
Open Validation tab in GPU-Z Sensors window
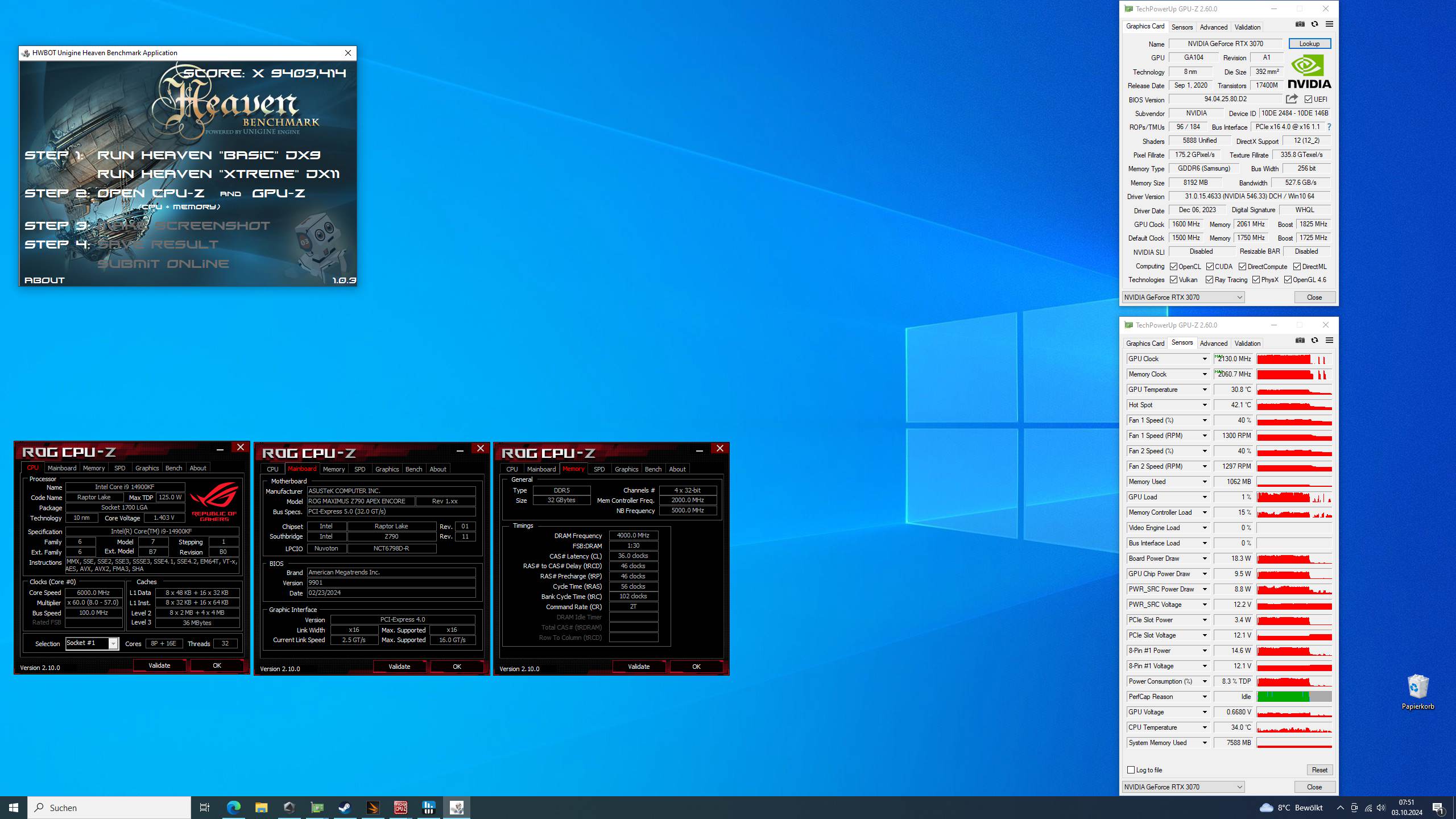coord(1247,343)
